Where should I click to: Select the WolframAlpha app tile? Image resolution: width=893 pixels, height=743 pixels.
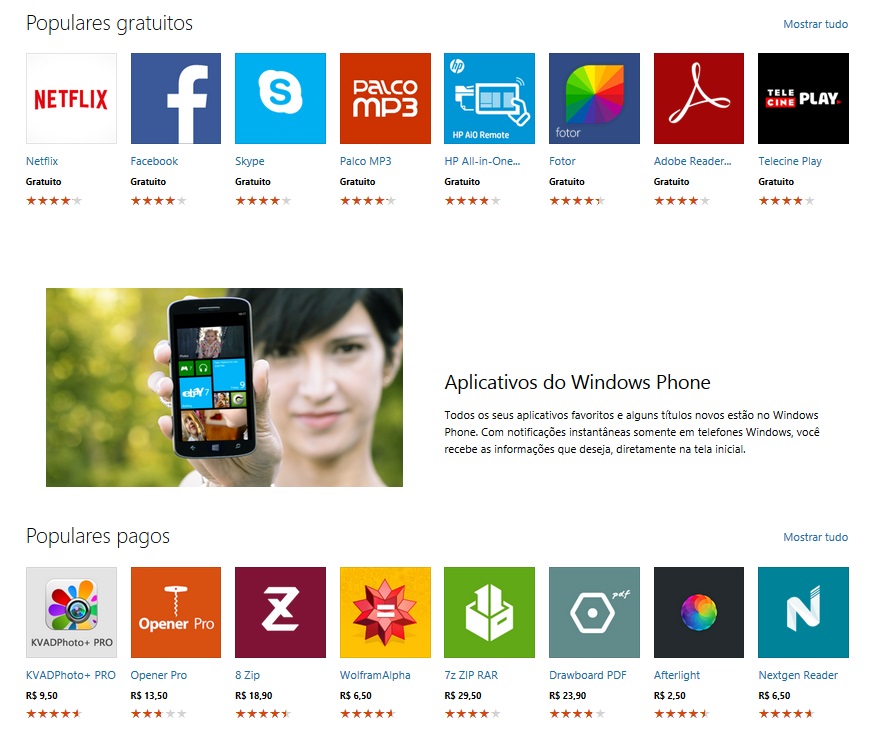[x=385, y=612]
